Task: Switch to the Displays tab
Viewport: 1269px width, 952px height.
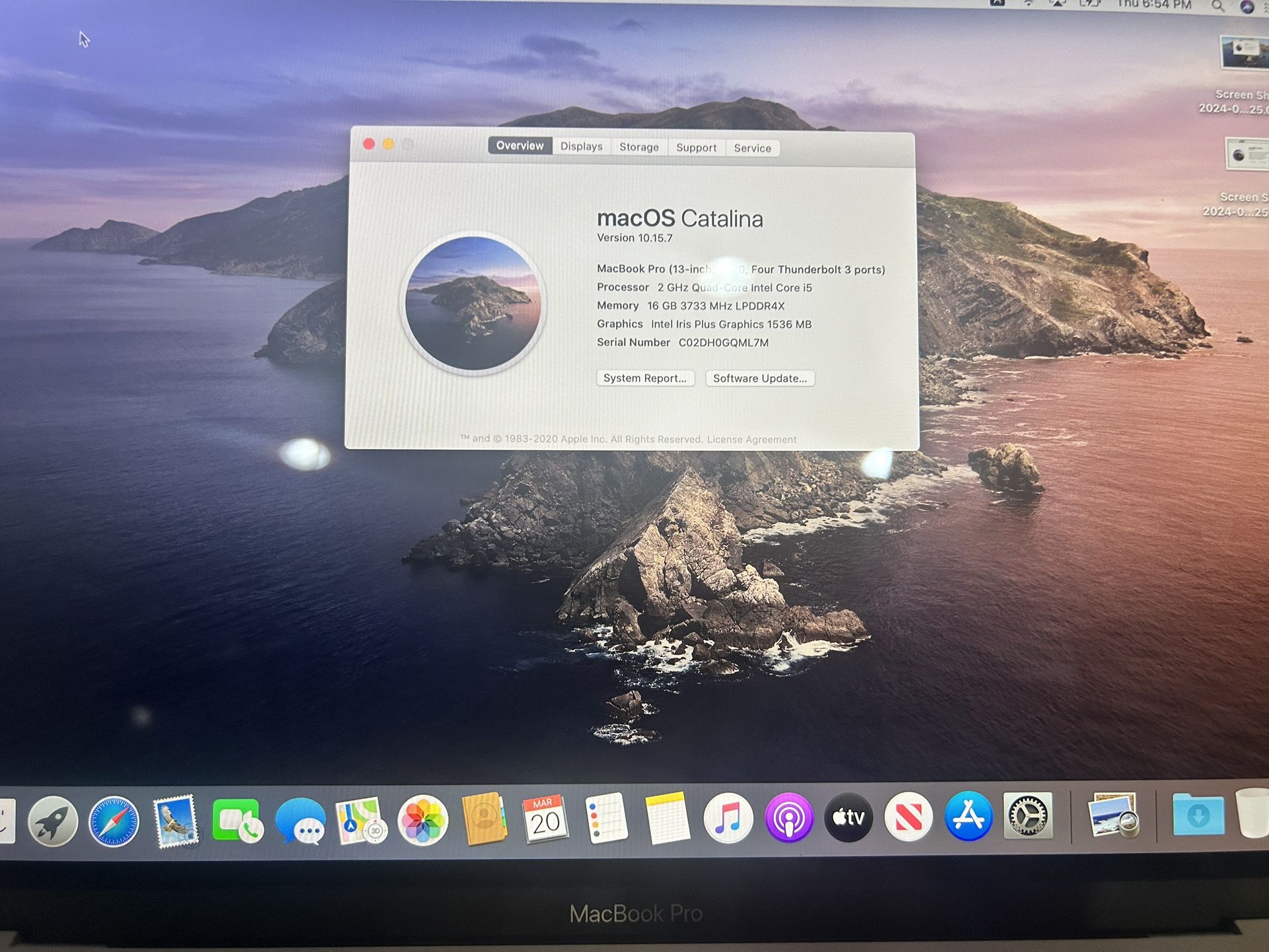Action: (582, 147)
